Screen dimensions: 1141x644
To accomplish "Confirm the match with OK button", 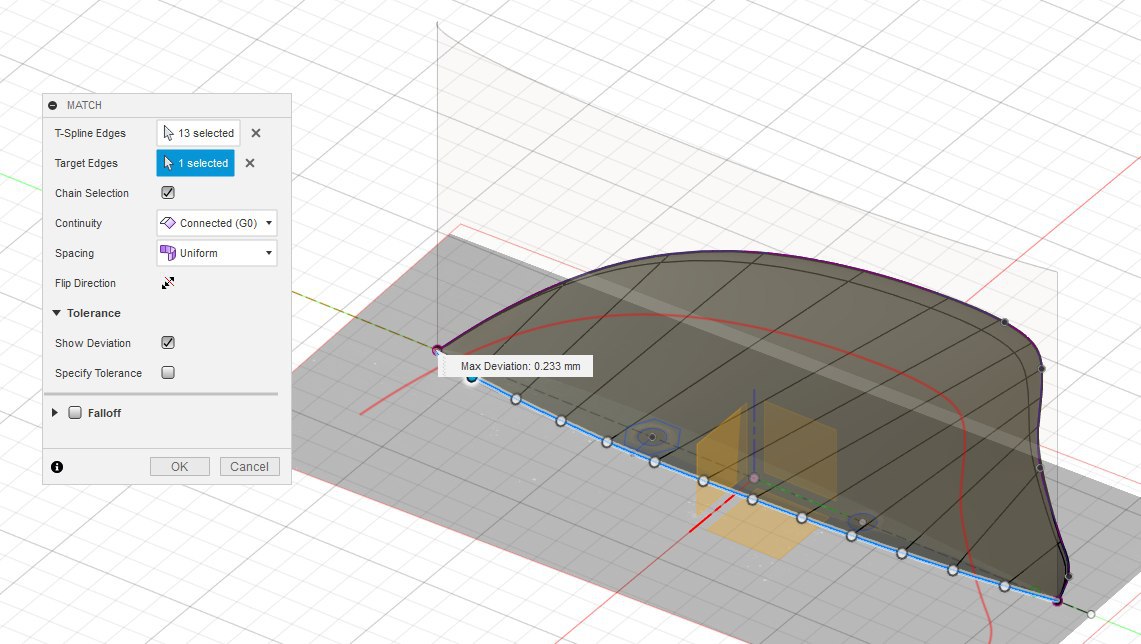I will [180, 466].
